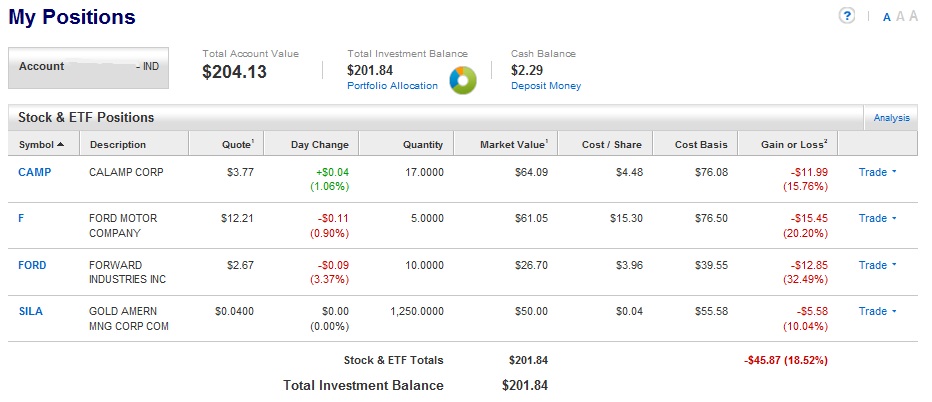
Task: Select the smallest font size A
Action: [x=887, y=17]
